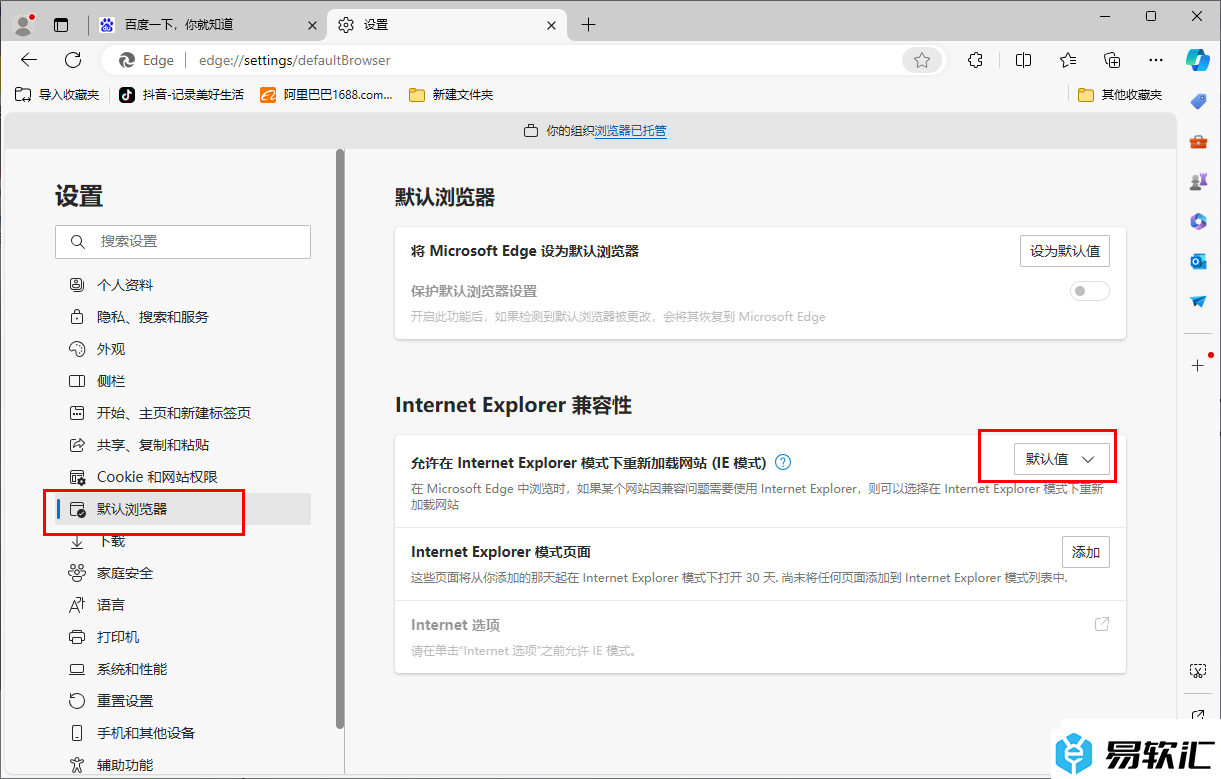Open 开始、主页和新建标签页 settings
This screenshot has width=1221, height=779.
point(184,413)
